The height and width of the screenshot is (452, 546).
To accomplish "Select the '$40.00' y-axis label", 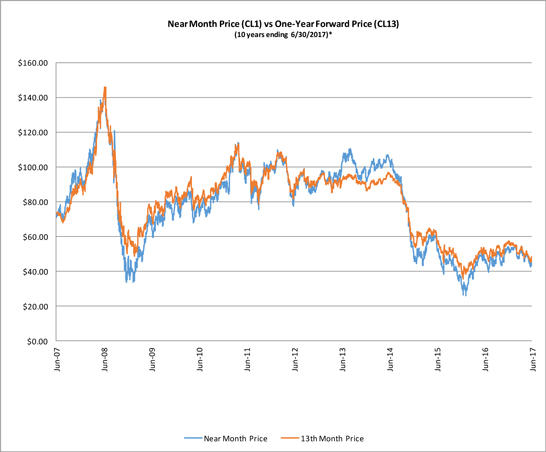I will tap(35, 272).
